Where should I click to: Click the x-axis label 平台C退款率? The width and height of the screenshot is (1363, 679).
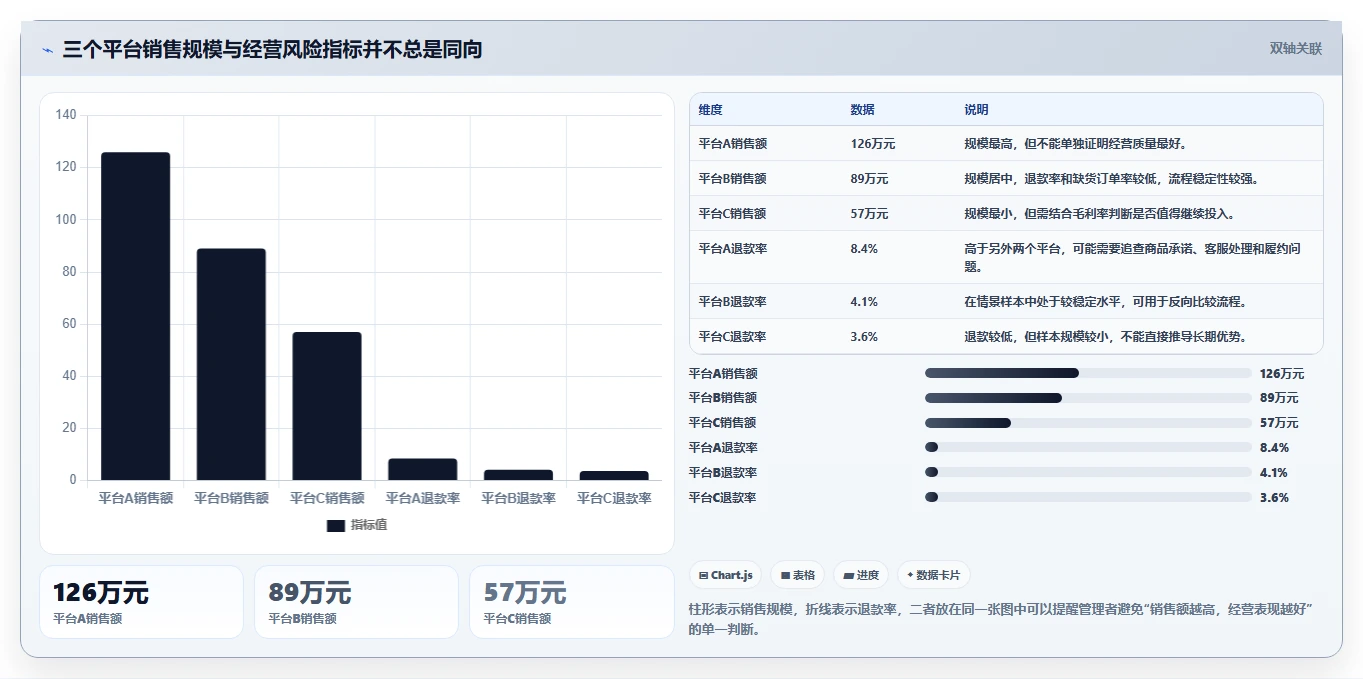point(614,498)
